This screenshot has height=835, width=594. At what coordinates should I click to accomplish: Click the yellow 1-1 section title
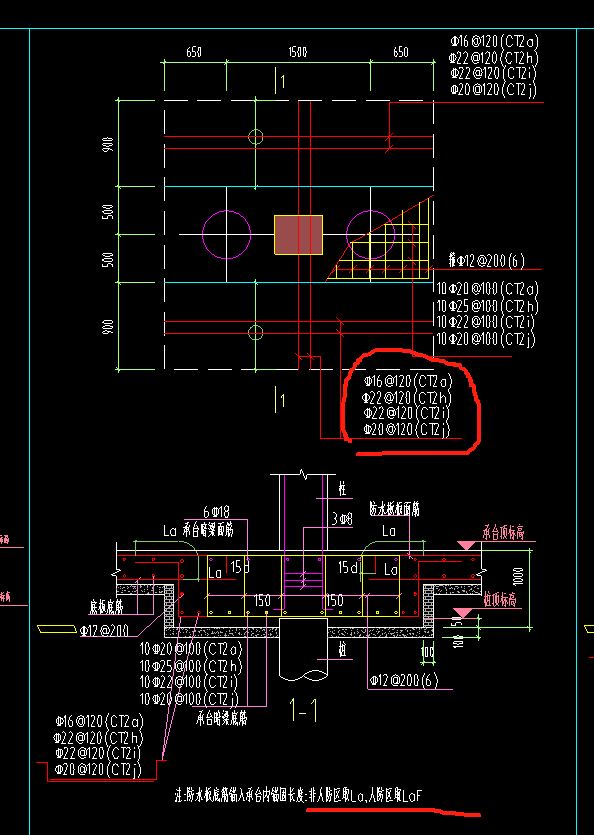304,709
